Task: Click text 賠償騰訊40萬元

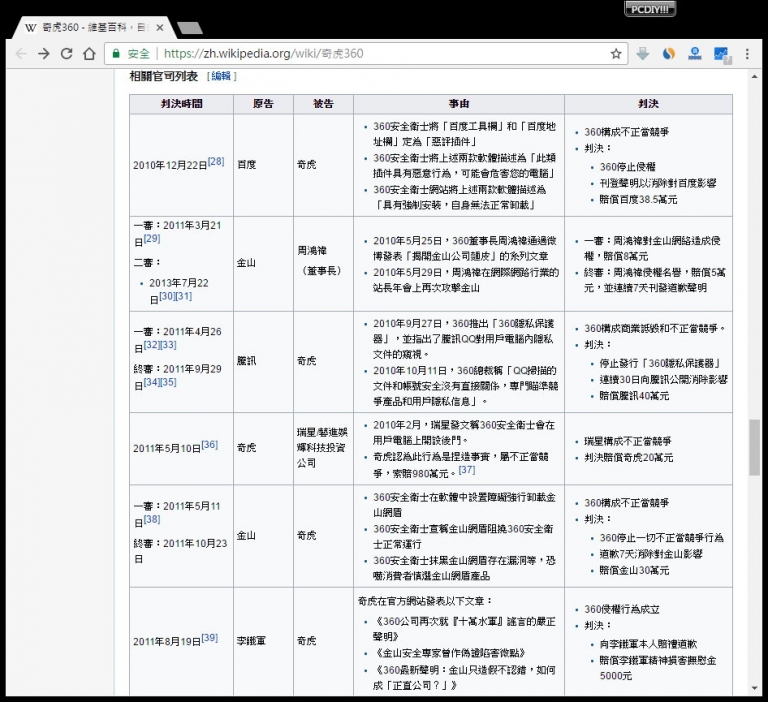Action: click(634, 395)
